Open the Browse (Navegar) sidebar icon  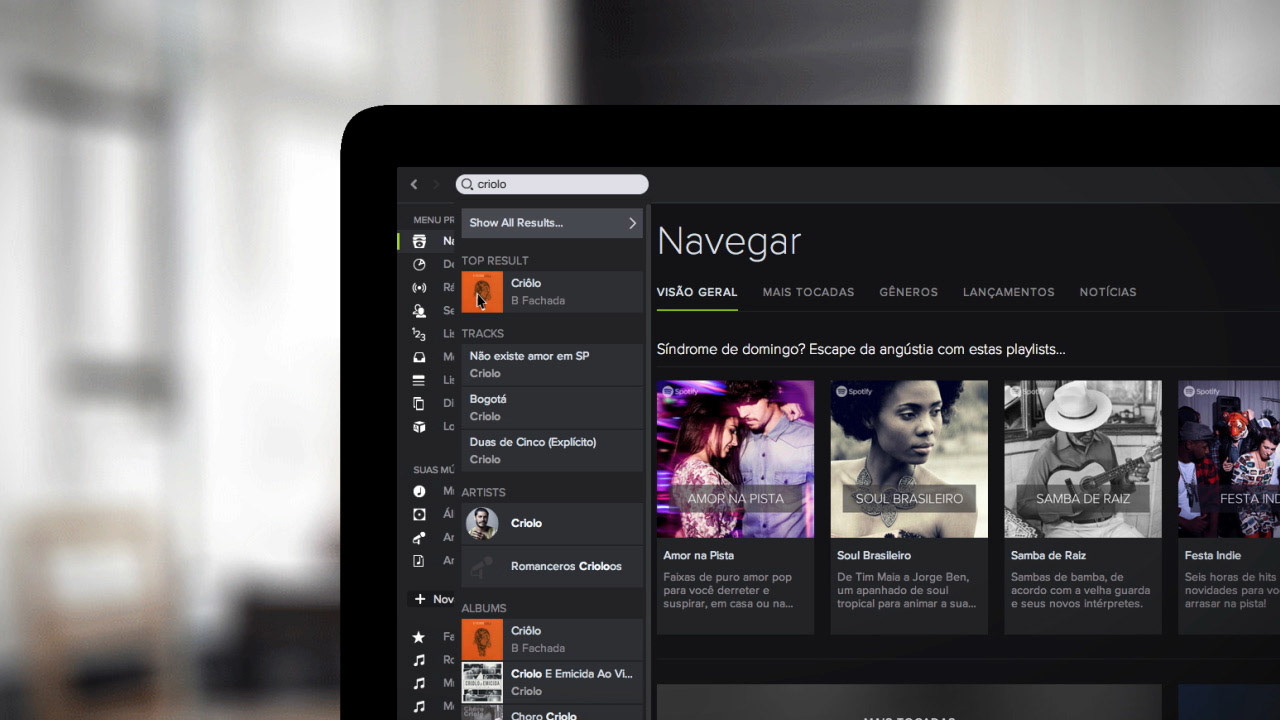(x=419, y=241)
